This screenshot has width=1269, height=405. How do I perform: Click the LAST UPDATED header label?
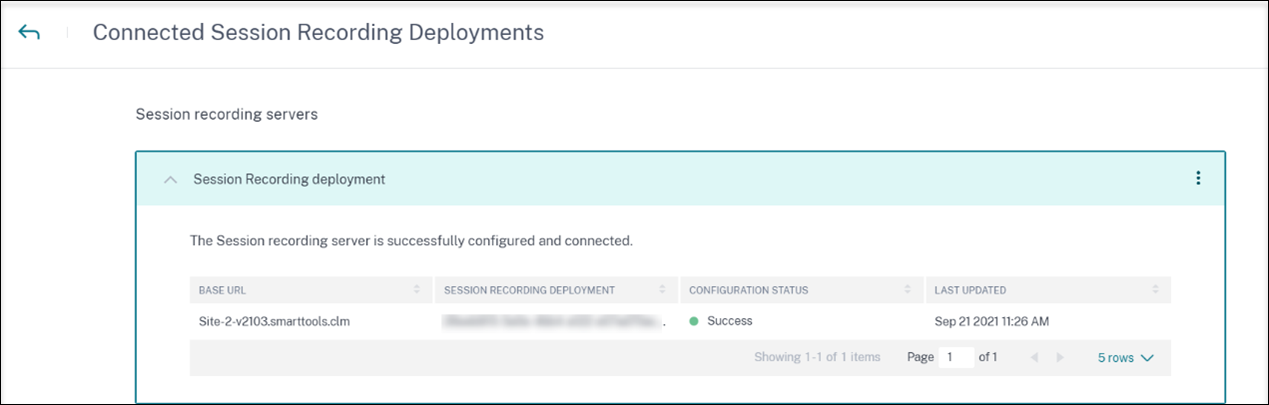coord(970,290)
